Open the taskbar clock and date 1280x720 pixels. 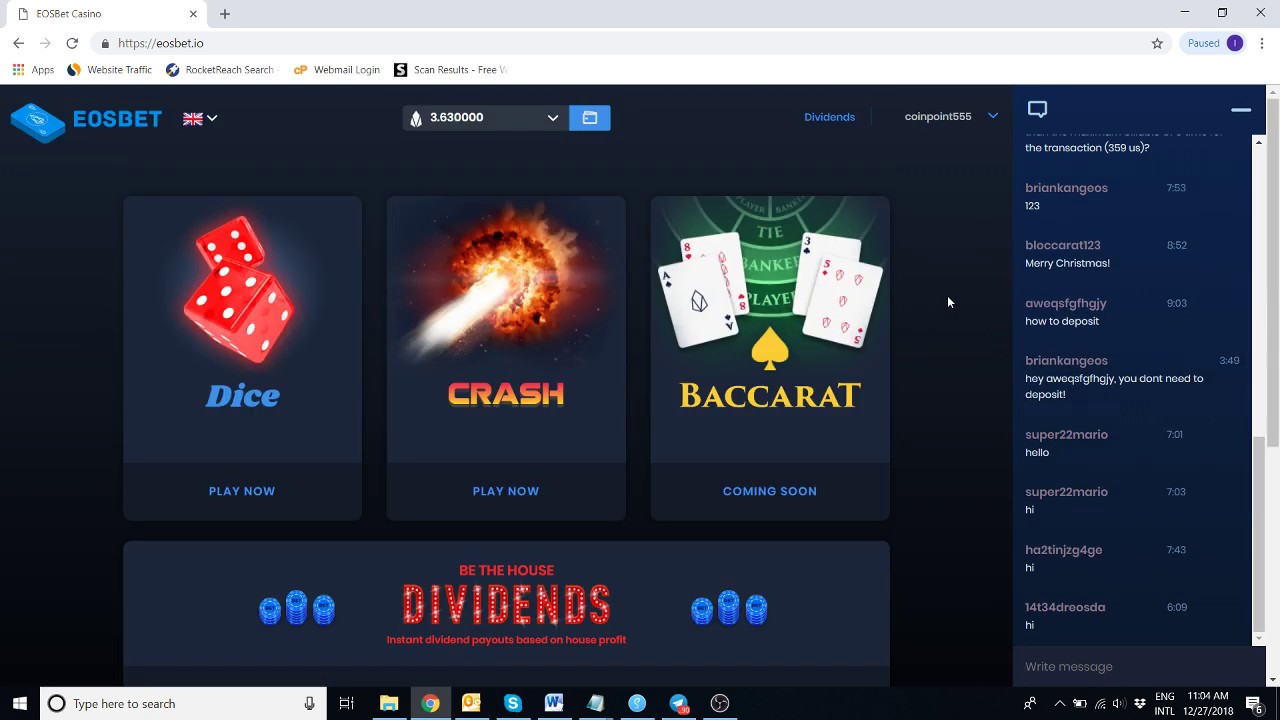(x=1208, y=704)
